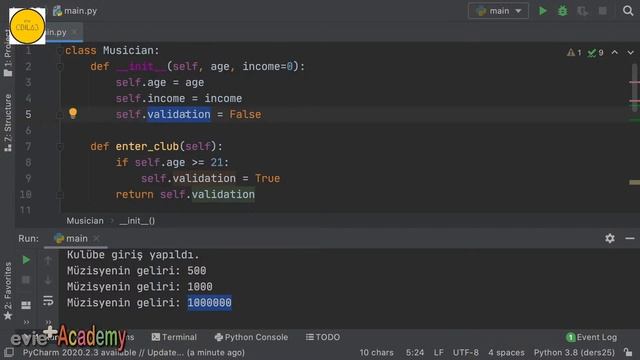The height and width of the screenshot is (360, 640).
Task: Toggle tool window bars icon at bottom-left
Action: click(9, 352)
